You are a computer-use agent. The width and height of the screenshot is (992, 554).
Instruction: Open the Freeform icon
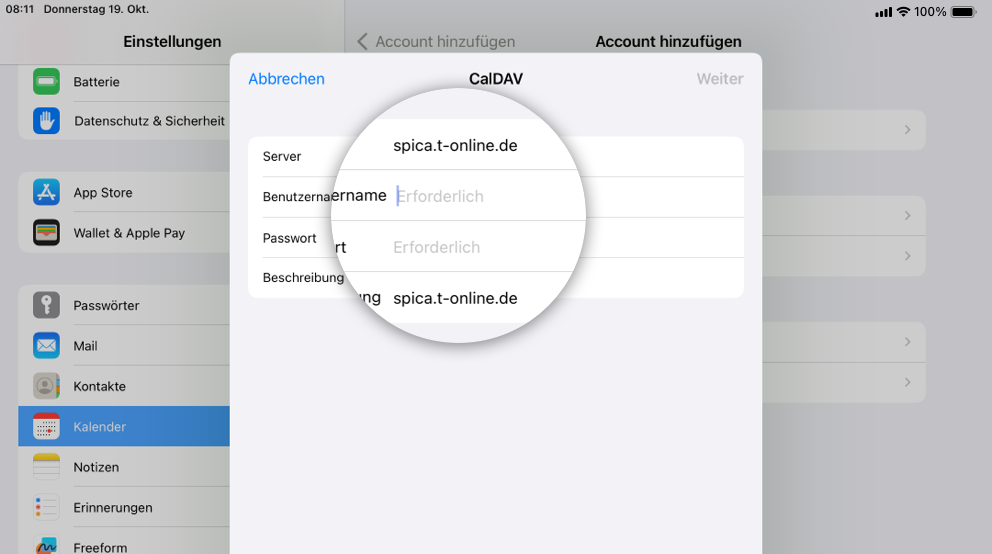click(x=46, y=544)
